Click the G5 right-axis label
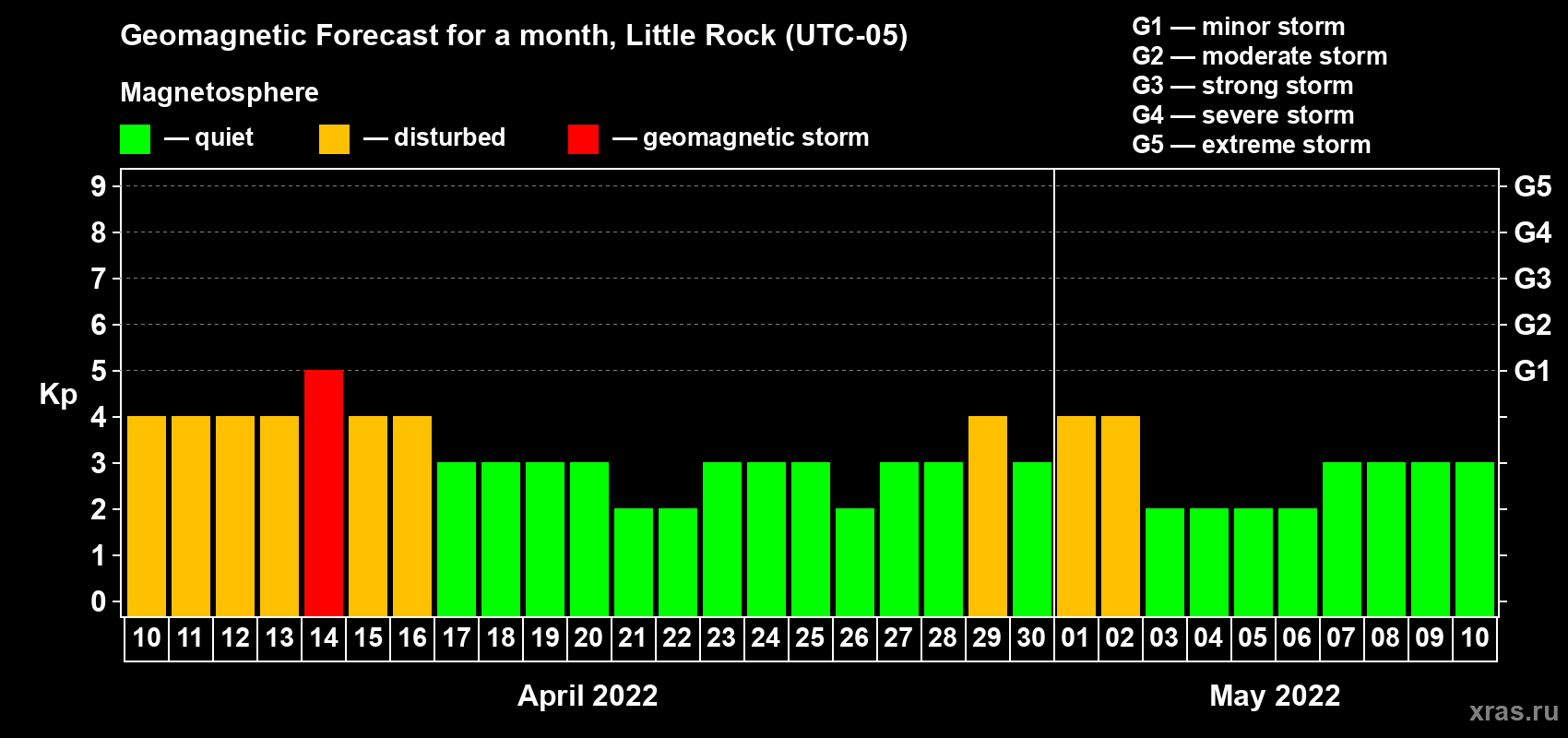Image resolution: width=1568 pixels, height=738 pixels. coord(1533,186)
